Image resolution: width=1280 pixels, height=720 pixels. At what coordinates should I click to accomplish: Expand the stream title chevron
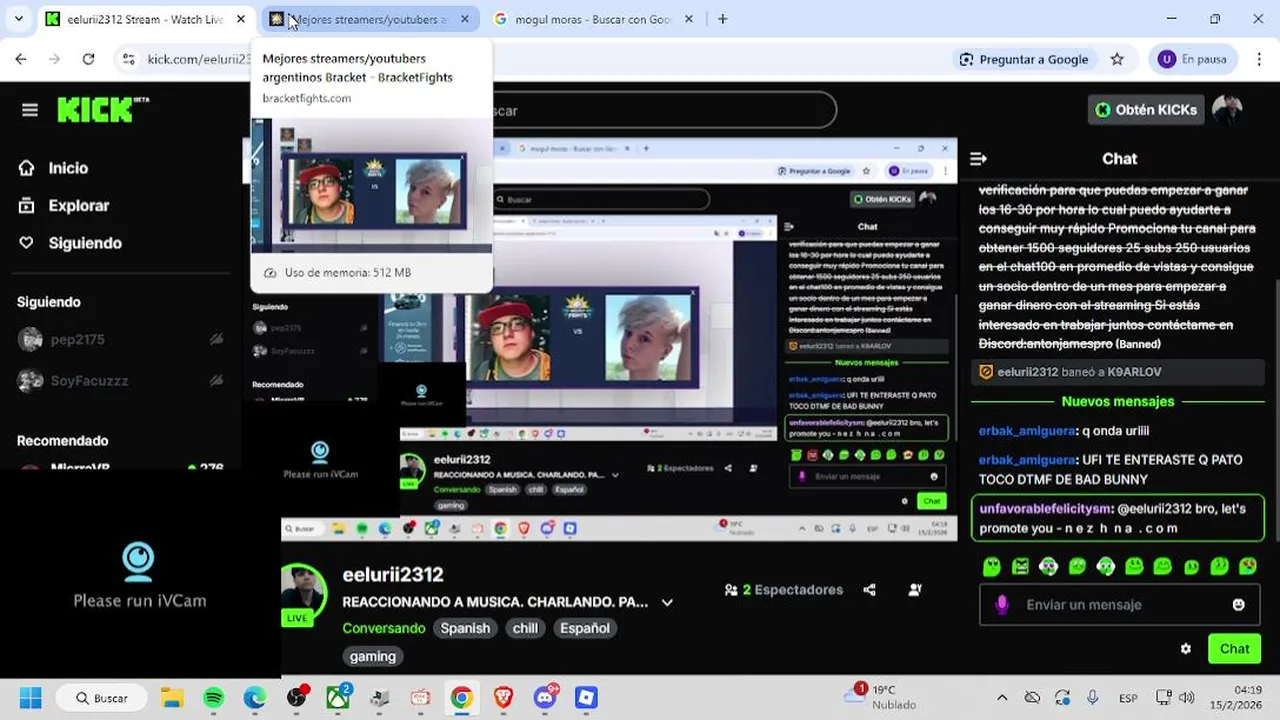click(x=667, y=602)
